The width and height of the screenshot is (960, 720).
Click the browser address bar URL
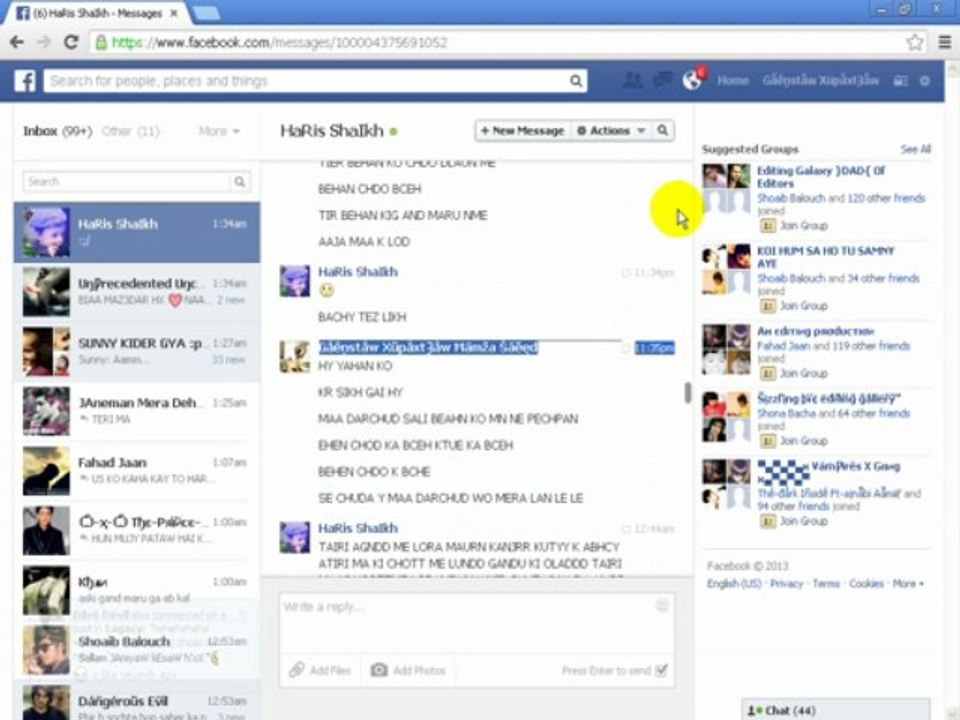(x=280, y=42)
